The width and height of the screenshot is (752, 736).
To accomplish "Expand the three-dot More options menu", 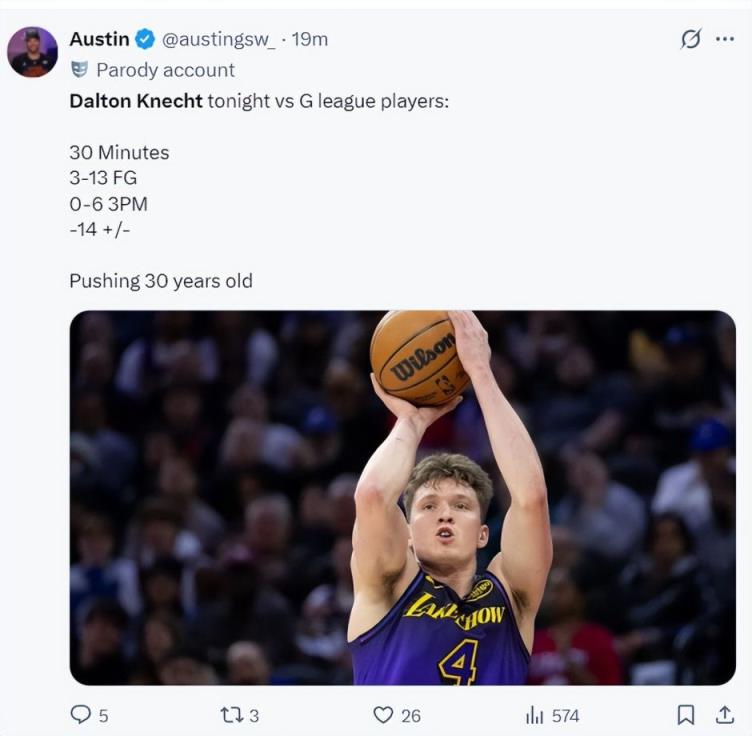I will pyautogui.click(x=725, y=39).
